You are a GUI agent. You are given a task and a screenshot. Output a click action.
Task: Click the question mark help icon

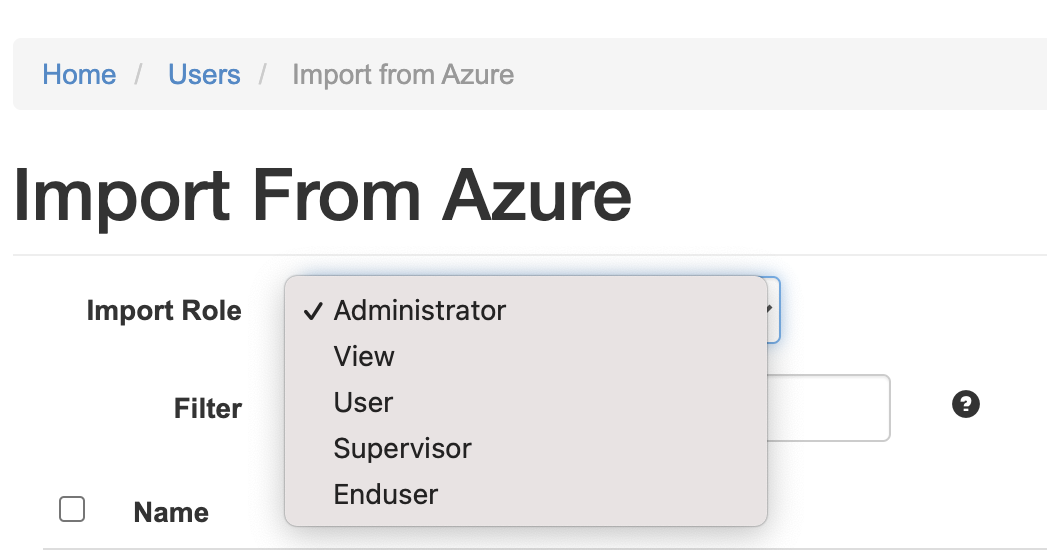pos(966,405)
